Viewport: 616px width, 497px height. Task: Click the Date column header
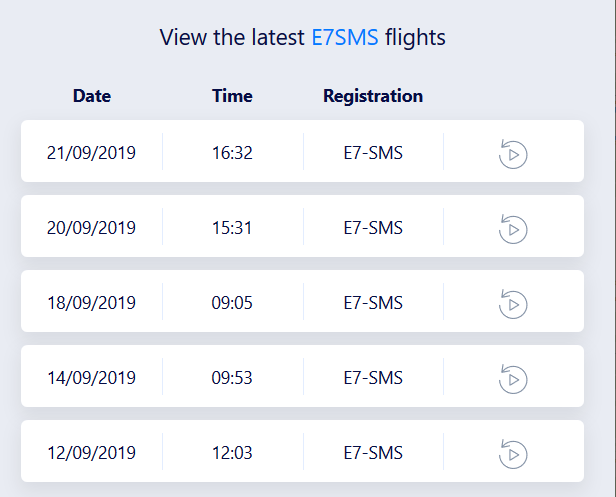[92, 96]
